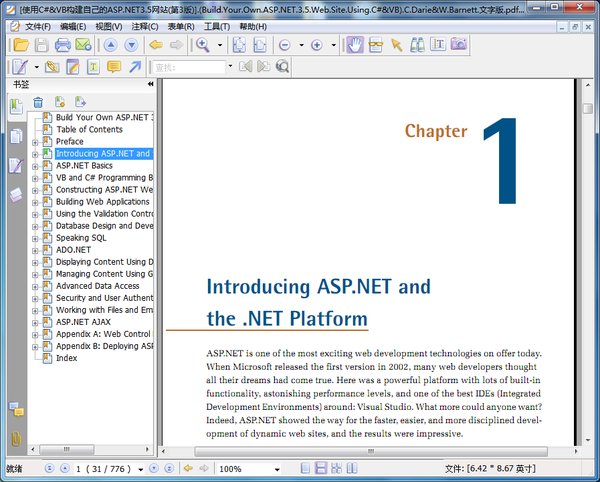The height and width of the screenshot is (482, 600).
Task: Open the 编辑(E) menu
Action: 73,27
